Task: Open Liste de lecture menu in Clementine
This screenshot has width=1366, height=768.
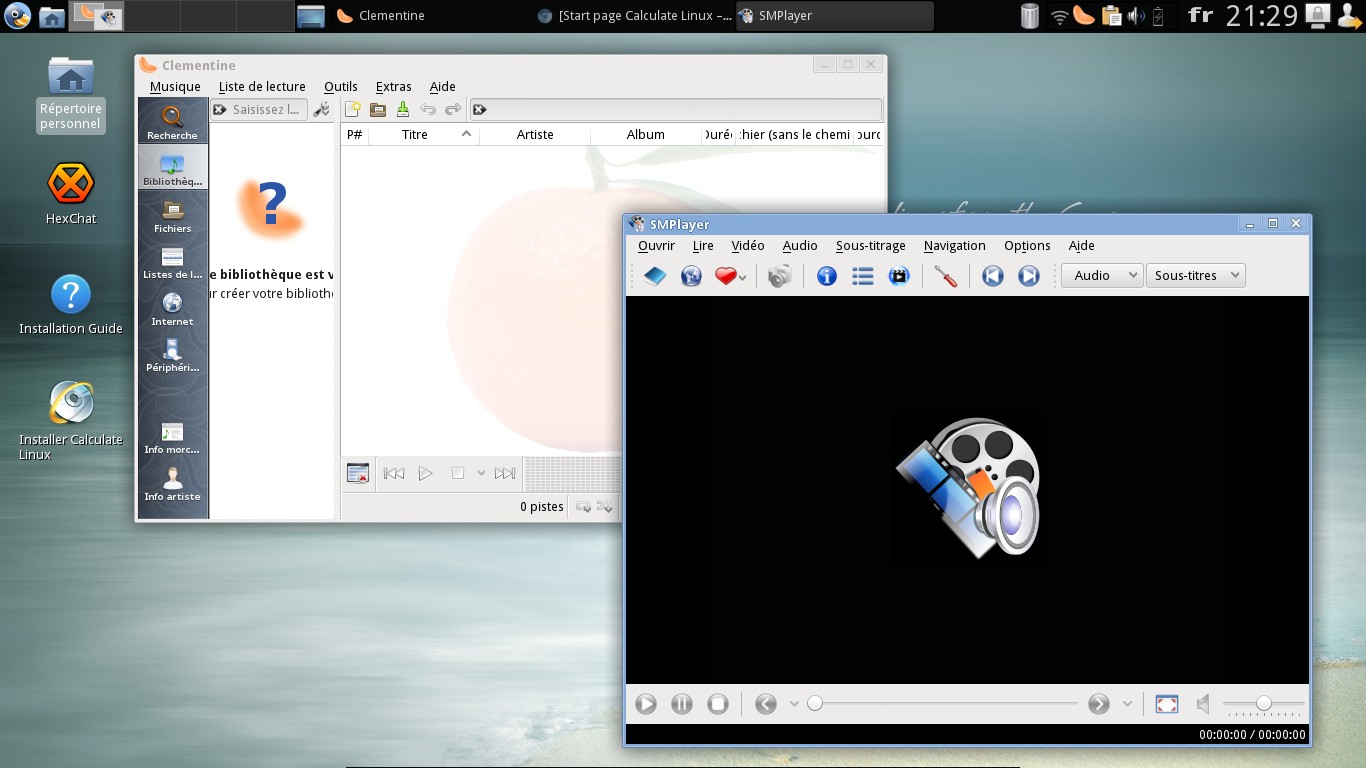Action: (262, 87)
